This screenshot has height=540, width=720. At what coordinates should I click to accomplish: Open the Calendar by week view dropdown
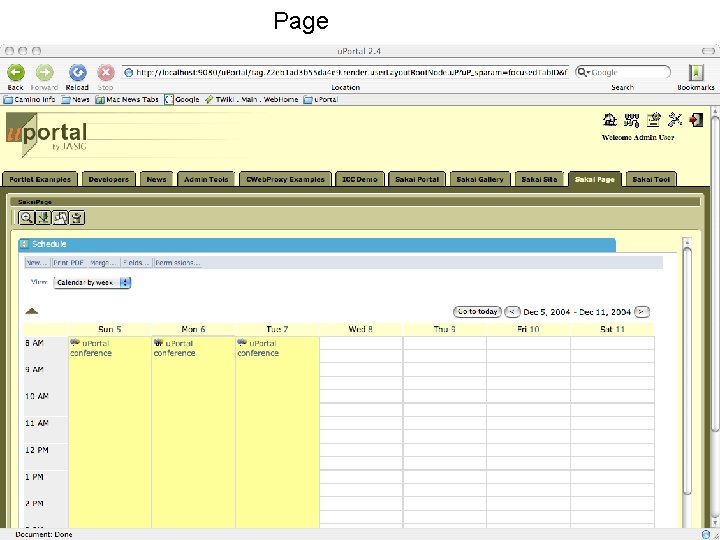point(92,283)
